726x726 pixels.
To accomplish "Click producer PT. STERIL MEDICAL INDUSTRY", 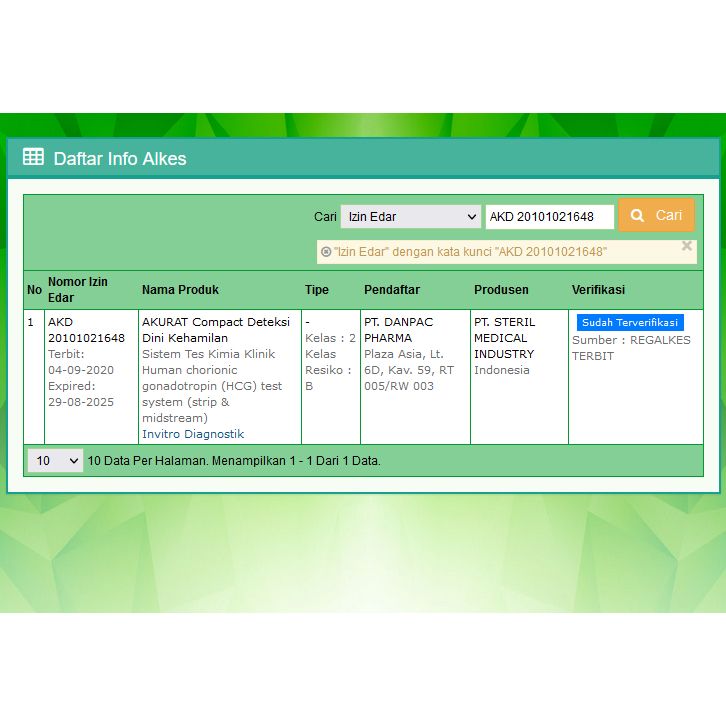I will pyautogui.click(x=504, y=338).
